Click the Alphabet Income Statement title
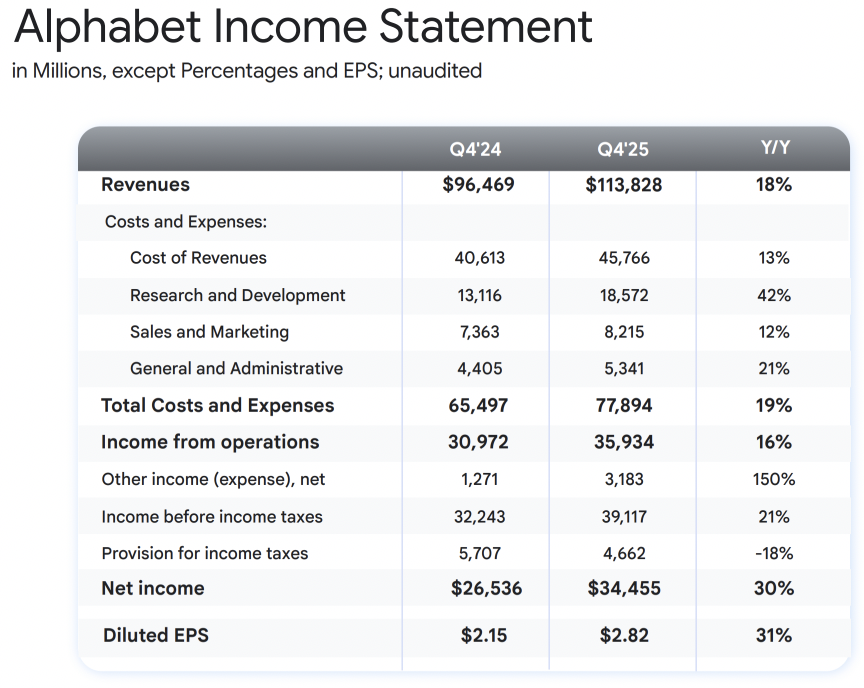864x688 pixels. pos(303,29)
